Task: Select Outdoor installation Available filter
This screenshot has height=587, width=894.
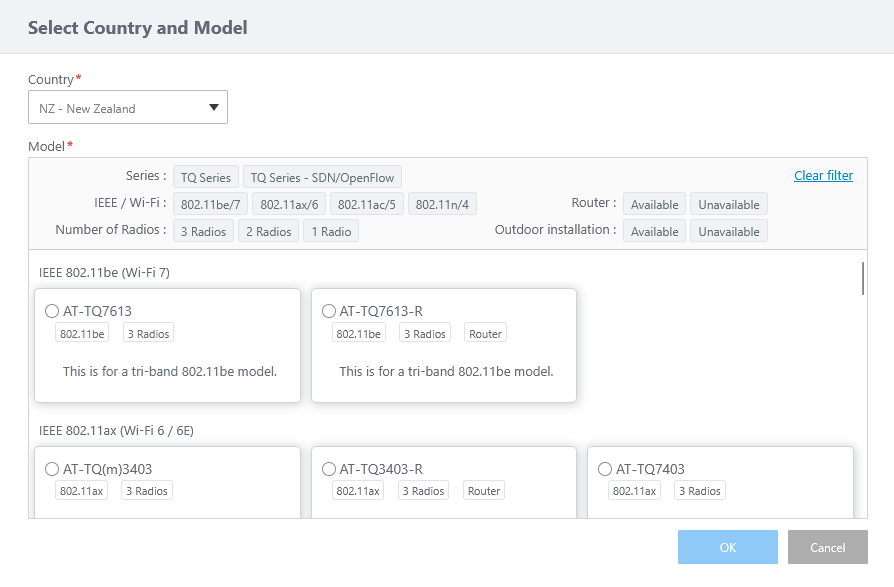Action: coord(655,231)
